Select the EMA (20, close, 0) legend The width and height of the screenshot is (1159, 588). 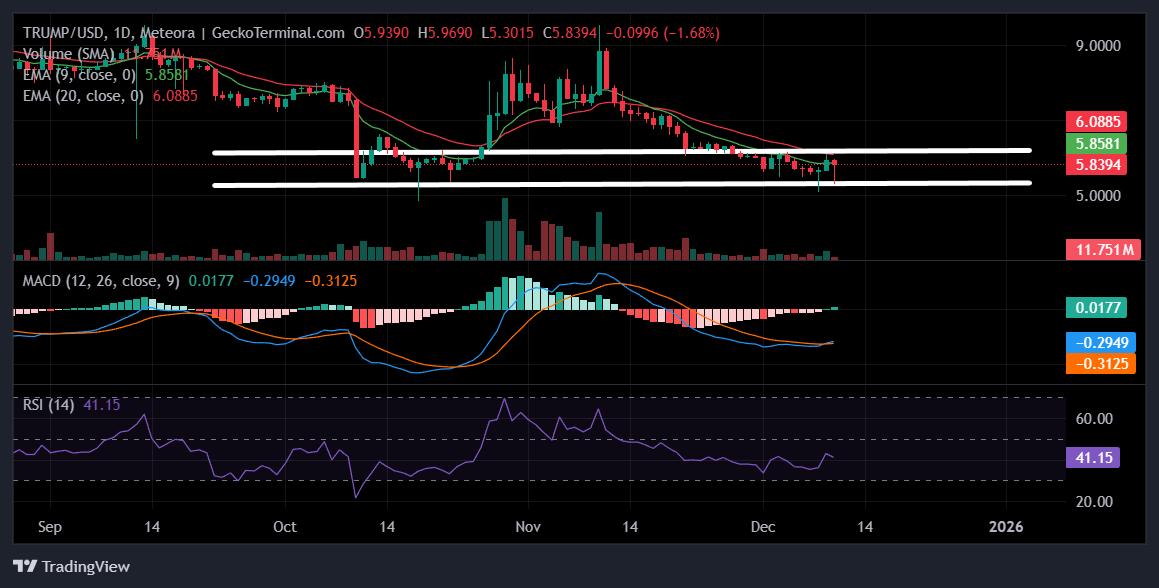point(84,95)
